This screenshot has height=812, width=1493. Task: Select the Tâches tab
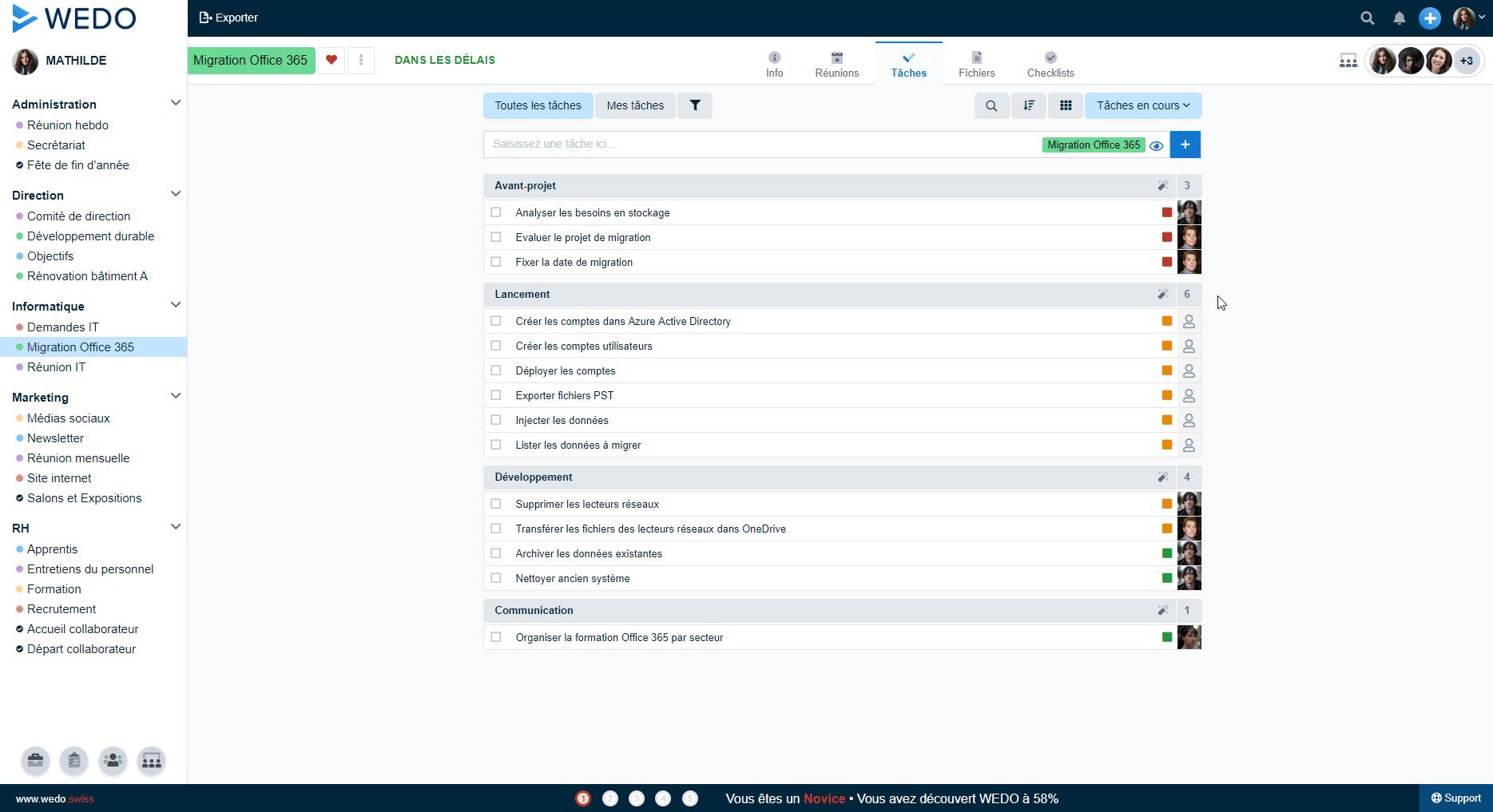point(909,65)
